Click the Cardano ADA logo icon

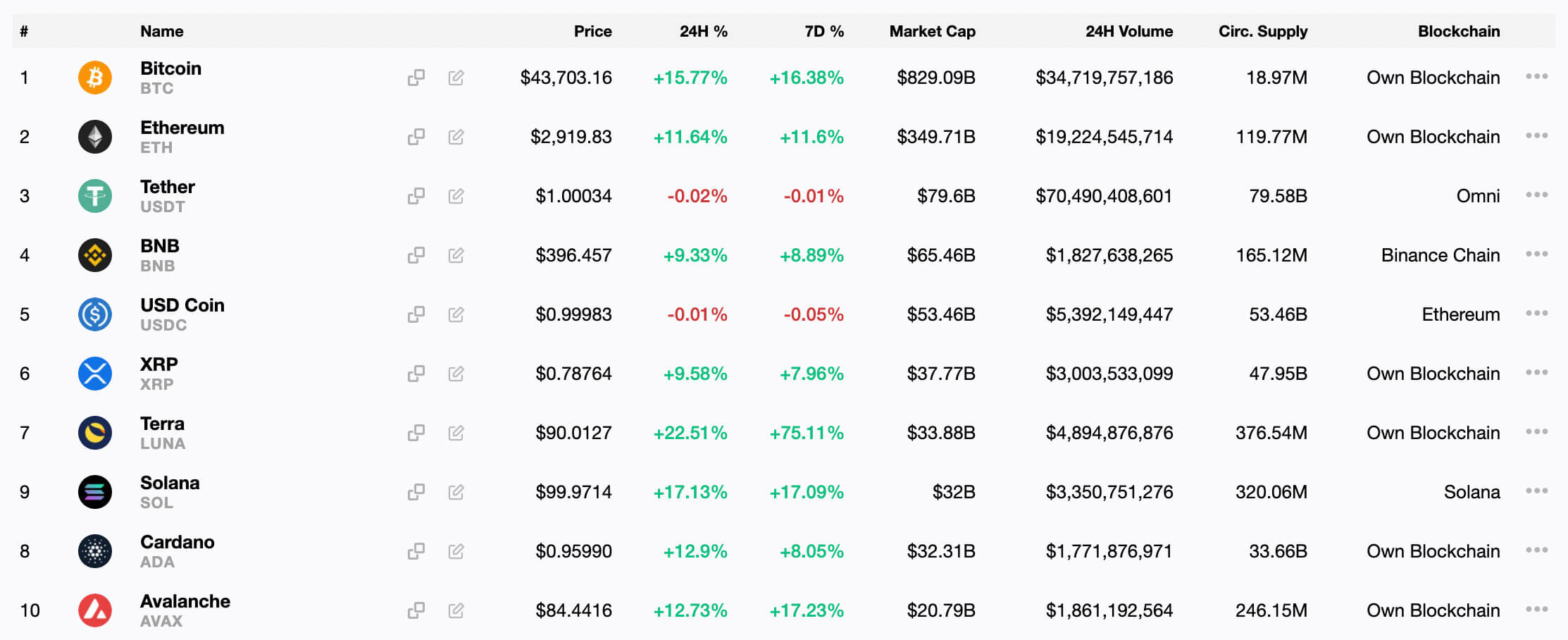coord(94,551)
